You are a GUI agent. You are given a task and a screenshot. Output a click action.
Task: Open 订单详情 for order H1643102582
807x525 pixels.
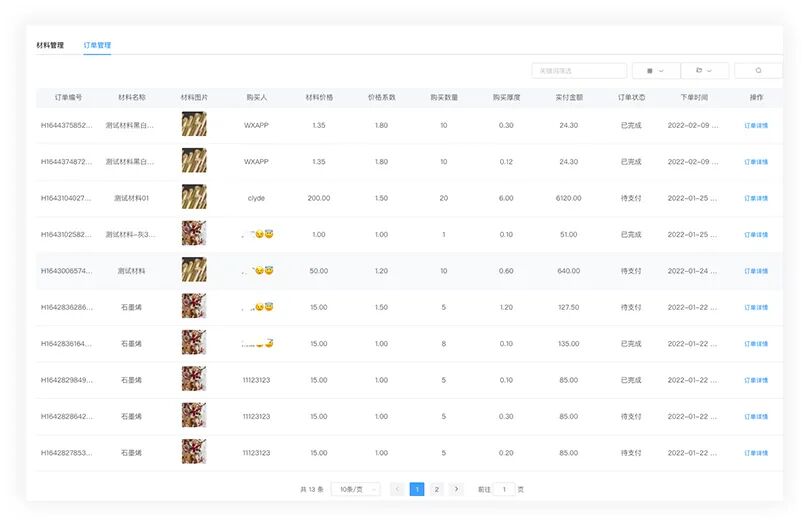(756, 235)
